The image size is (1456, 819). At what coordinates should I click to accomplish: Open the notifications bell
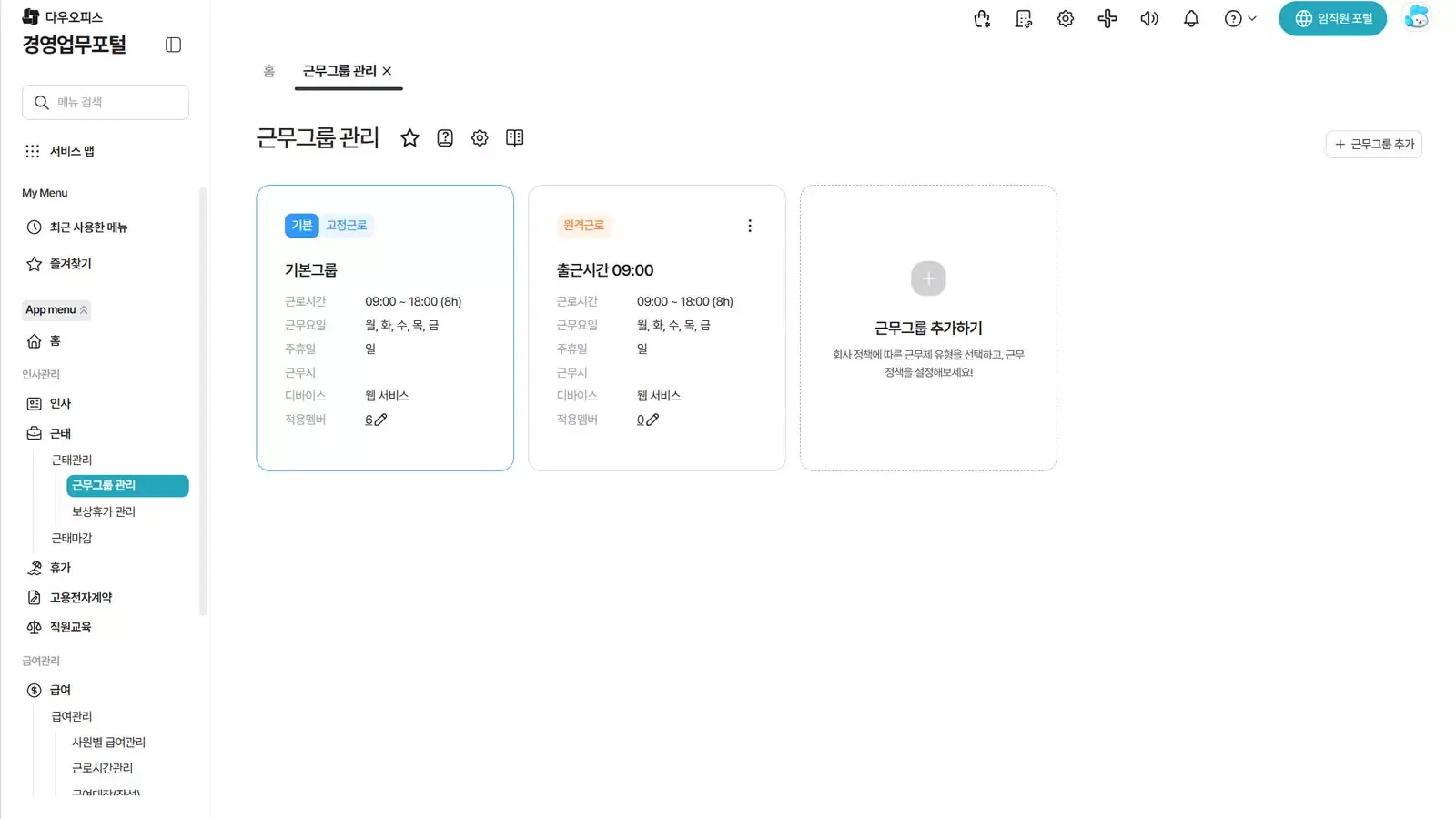[x=1191, y=18]
